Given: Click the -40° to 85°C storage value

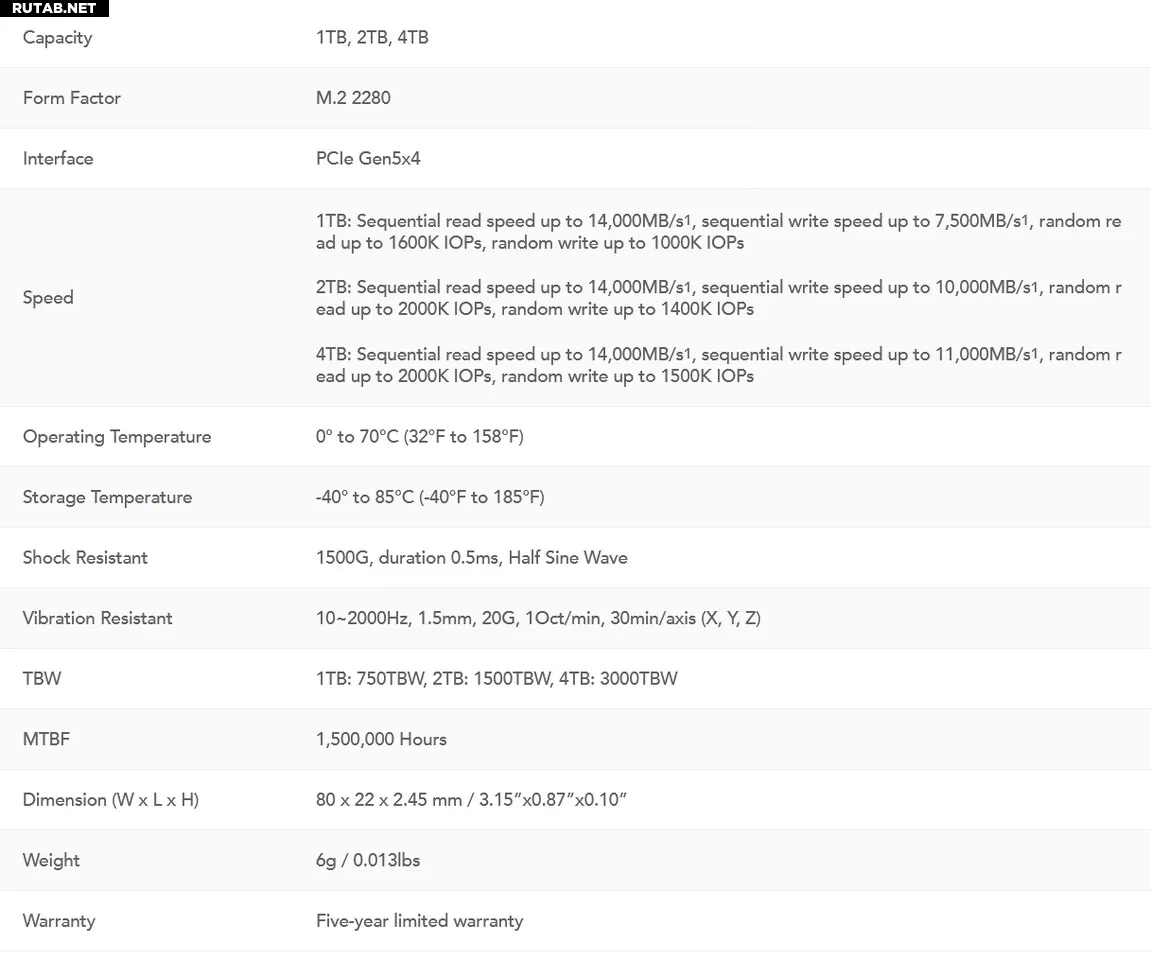Looking at the screenshot, I should tap(430, 497).
